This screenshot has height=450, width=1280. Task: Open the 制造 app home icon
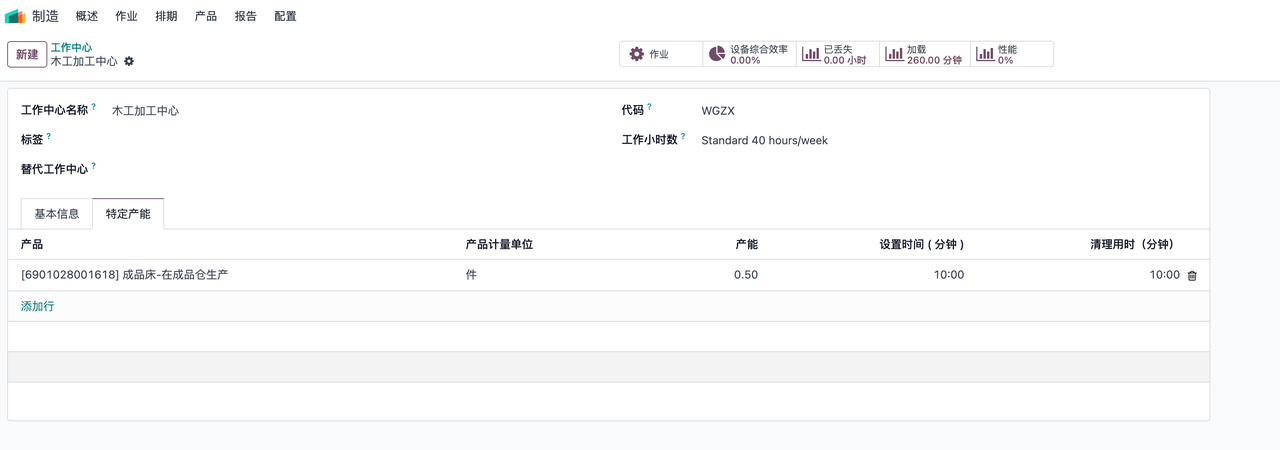(x=15, y=16)
